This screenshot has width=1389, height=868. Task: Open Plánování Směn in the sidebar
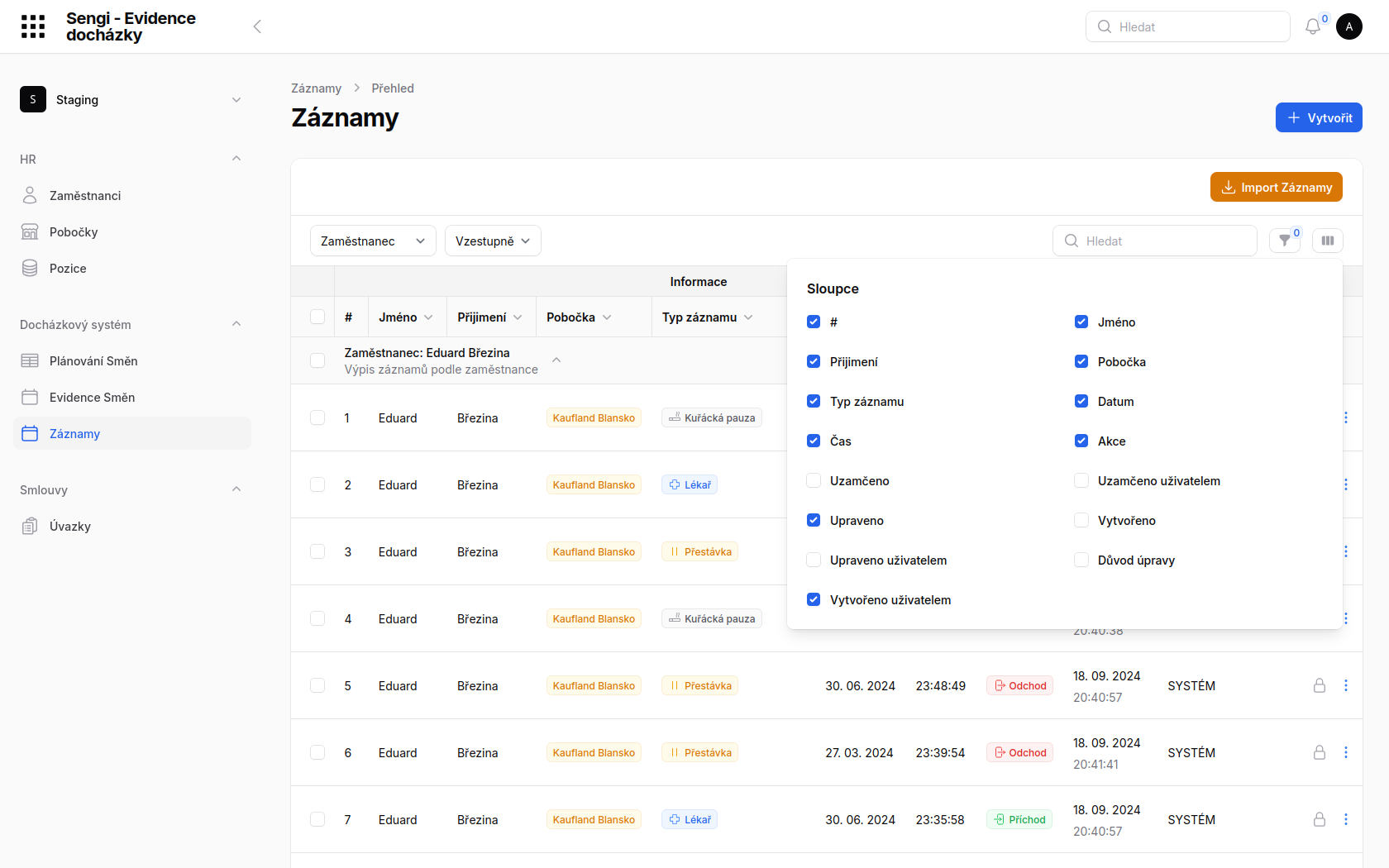pyautogui.click(x=132, y=360)
